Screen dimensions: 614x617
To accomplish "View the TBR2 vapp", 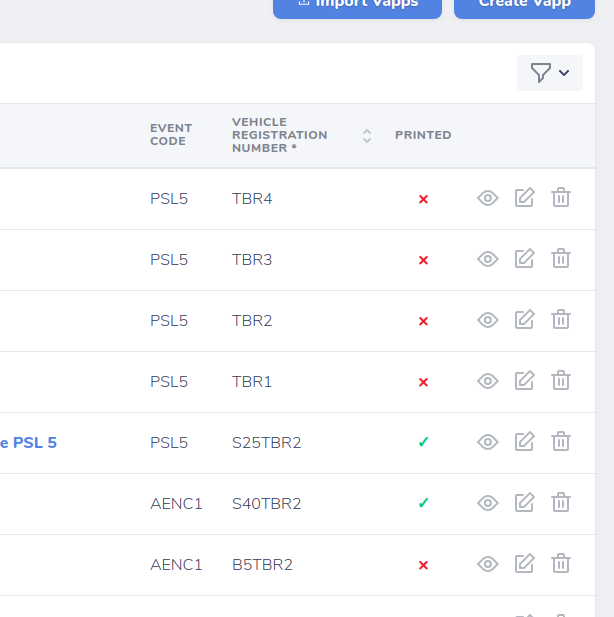I will (488, 320).
